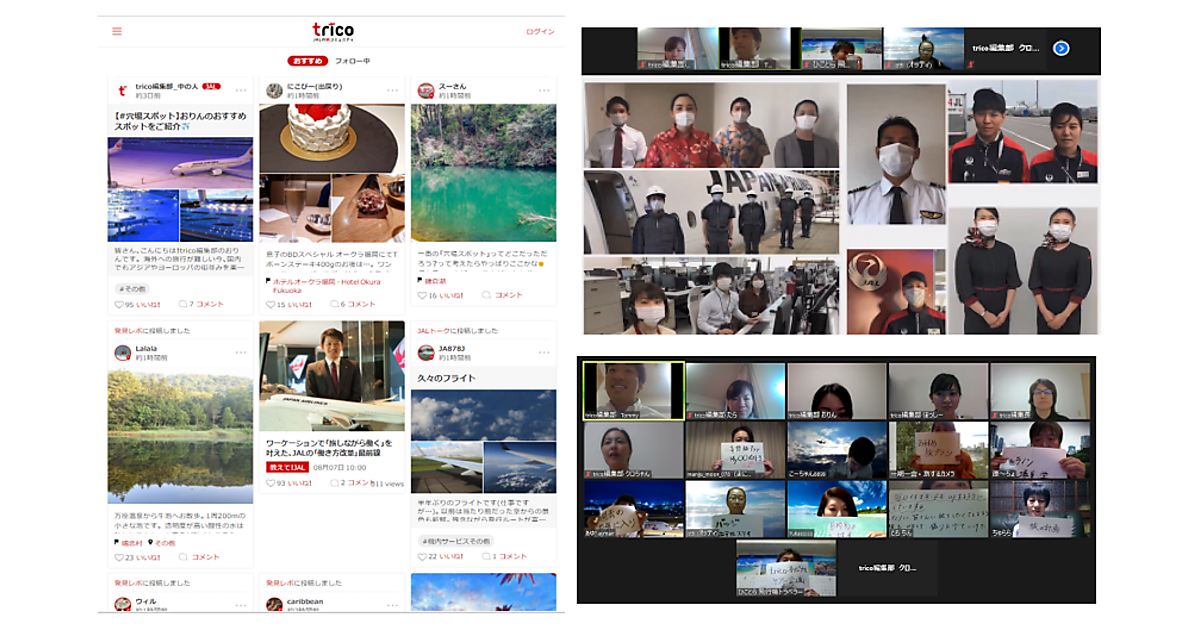Switch to the フォロー中 tab
The height and width of the screenshot is (630, 1200).
click(352, 61)
